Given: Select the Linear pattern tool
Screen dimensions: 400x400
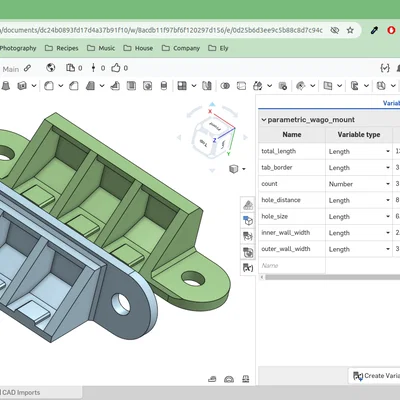Looking at the screenshot, I should point(182,86).
